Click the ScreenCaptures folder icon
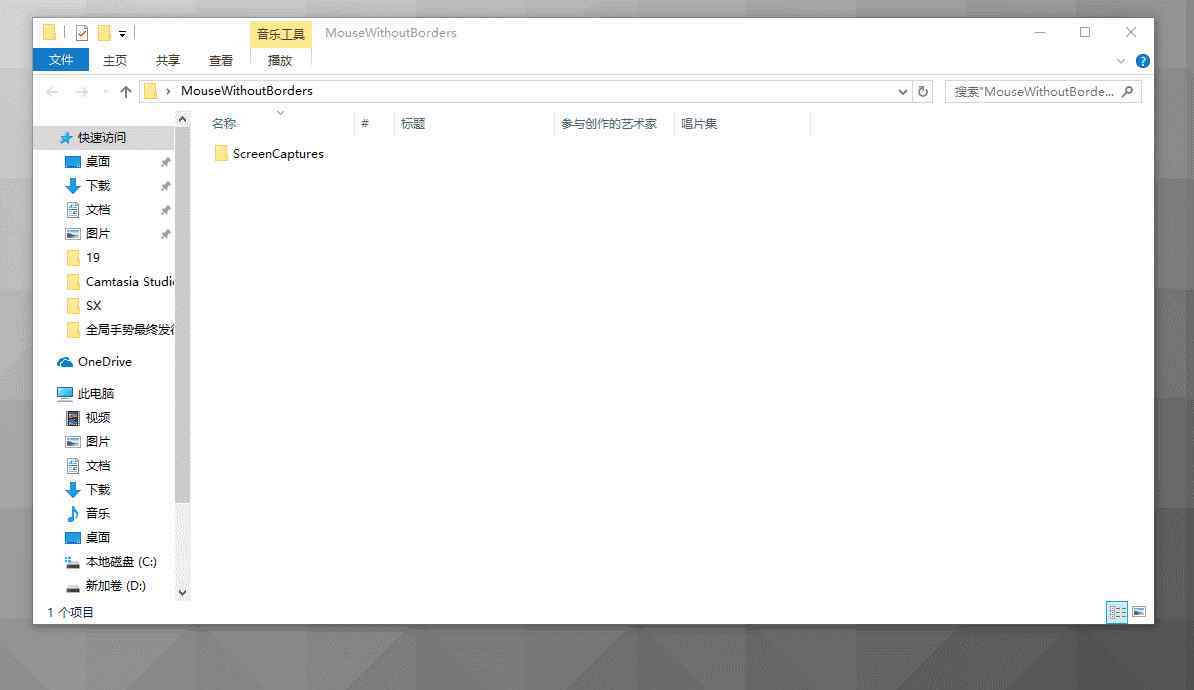 coord(221,154)
